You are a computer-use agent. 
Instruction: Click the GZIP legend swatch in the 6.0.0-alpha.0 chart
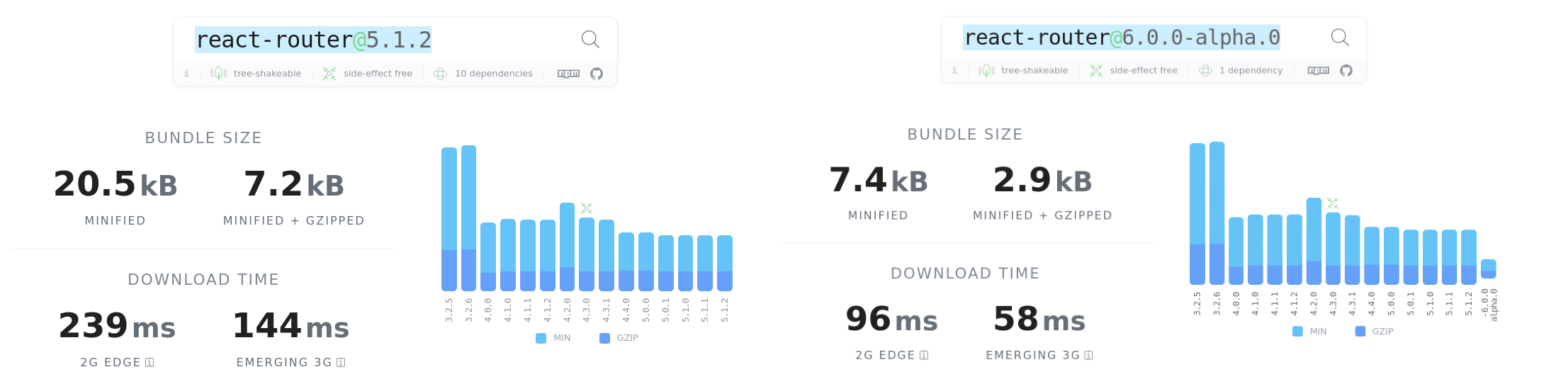(x=1360, y=331)
